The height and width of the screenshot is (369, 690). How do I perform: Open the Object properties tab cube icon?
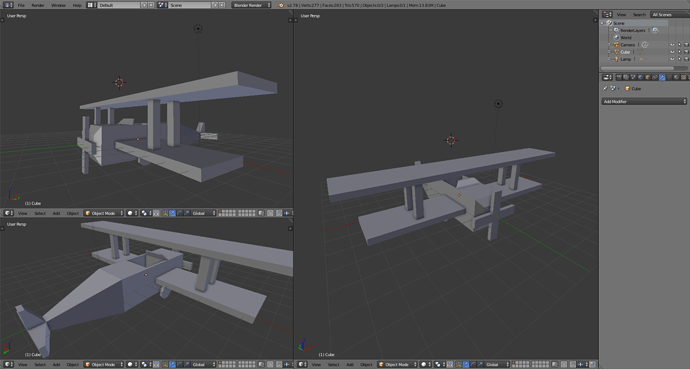point(648,77)
